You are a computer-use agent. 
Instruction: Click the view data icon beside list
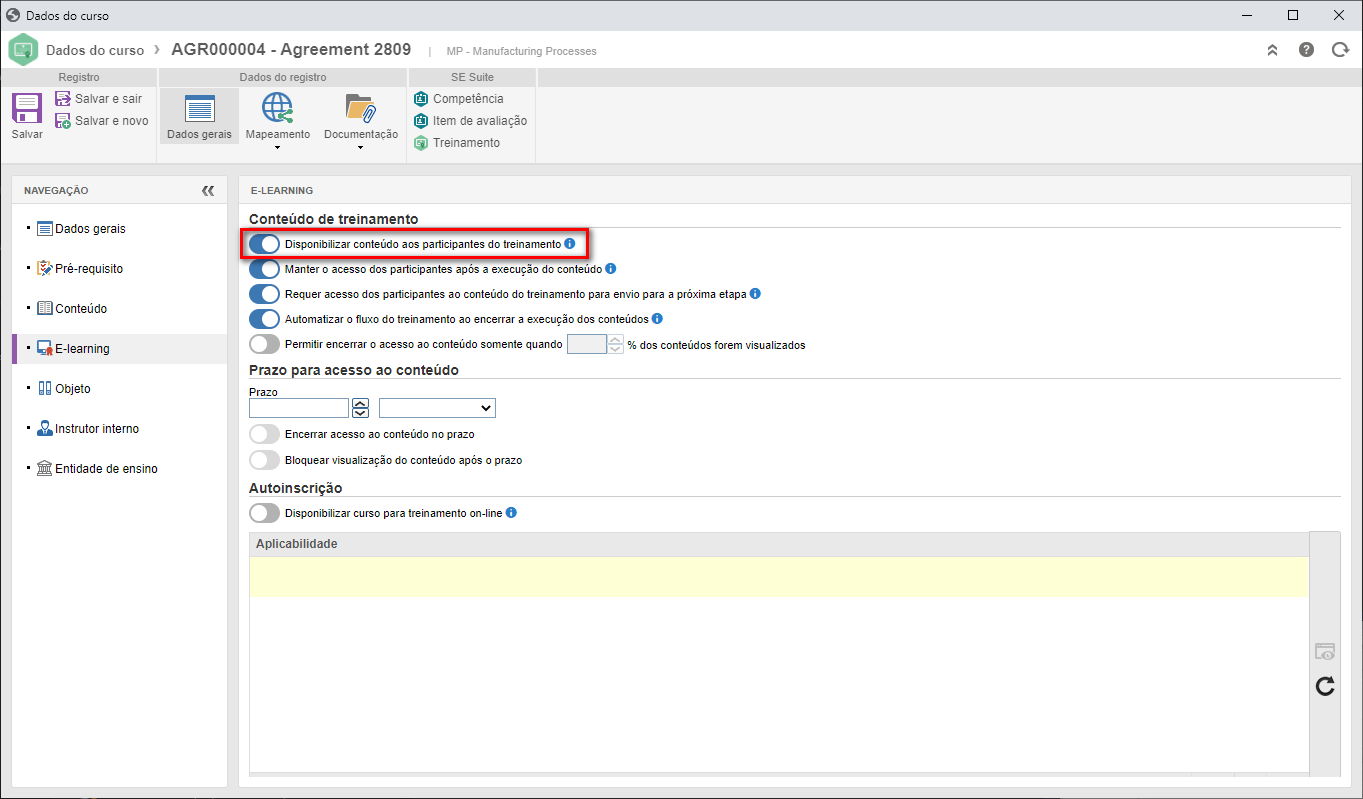pos(1325,652)
